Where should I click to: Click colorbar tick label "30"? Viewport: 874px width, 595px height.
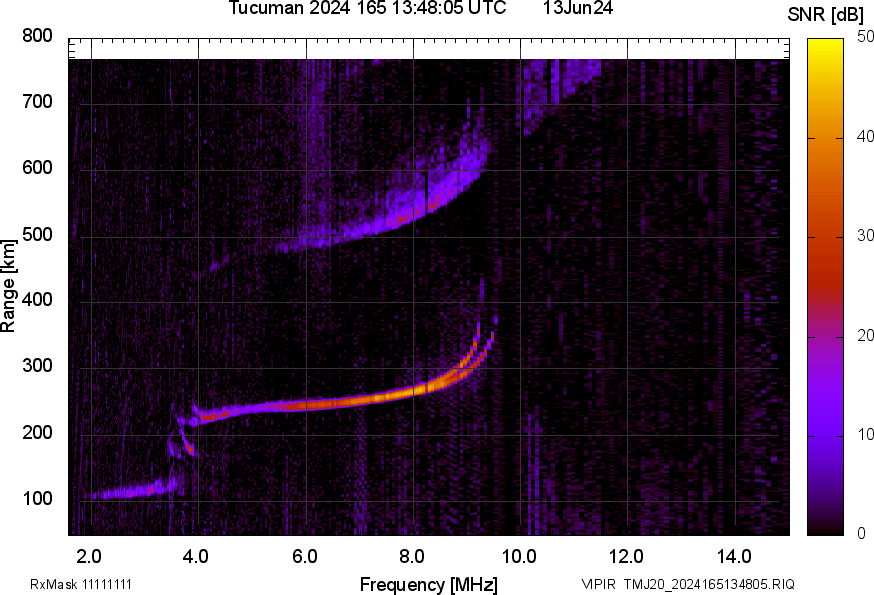click(865, 236)
